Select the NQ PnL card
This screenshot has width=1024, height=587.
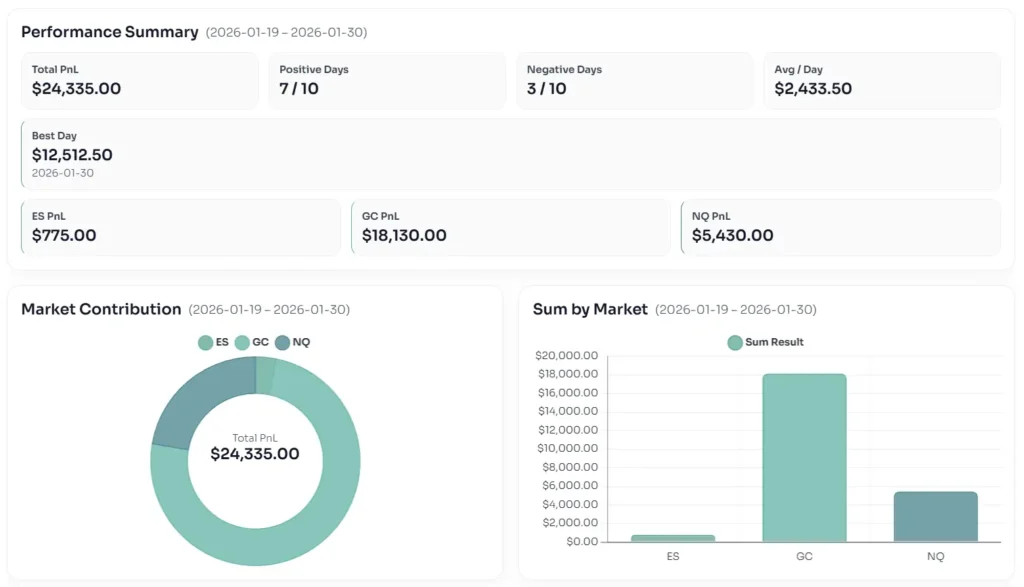point(840,227)
